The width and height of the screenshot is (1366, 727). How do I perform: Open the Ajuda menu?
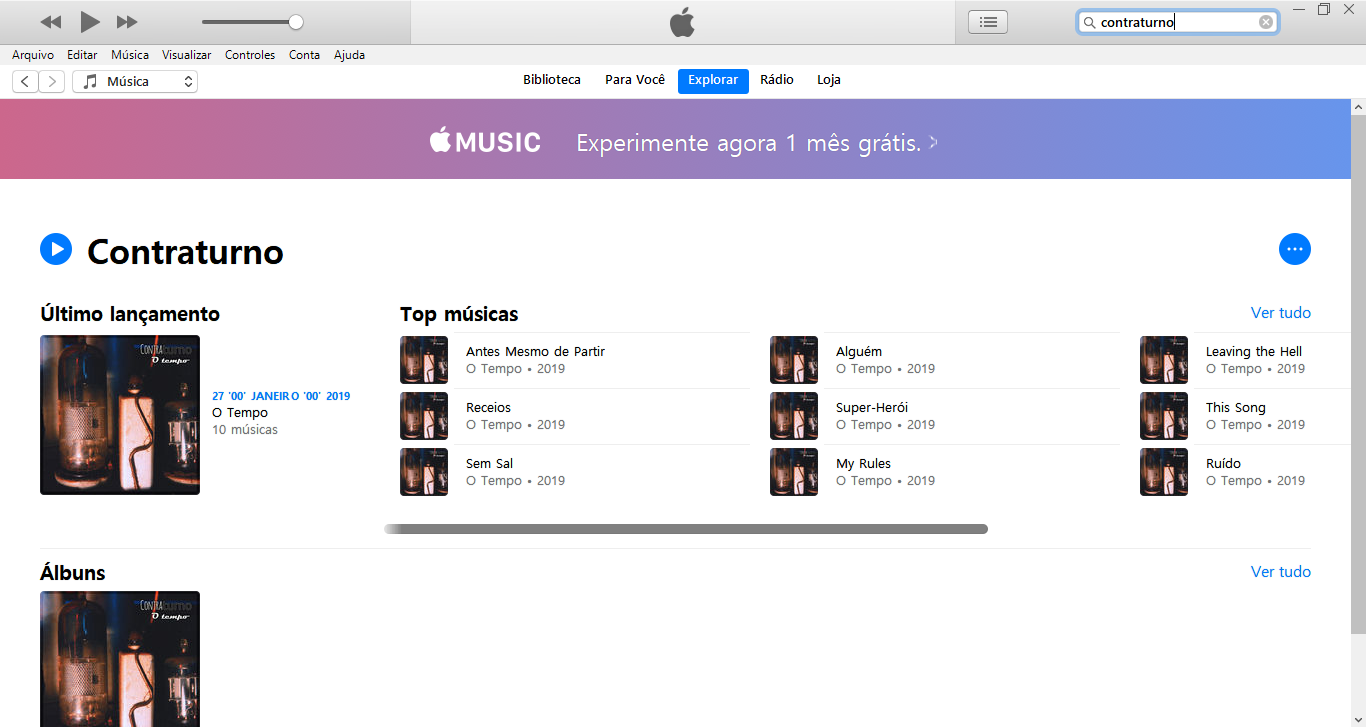click(349, 55)
